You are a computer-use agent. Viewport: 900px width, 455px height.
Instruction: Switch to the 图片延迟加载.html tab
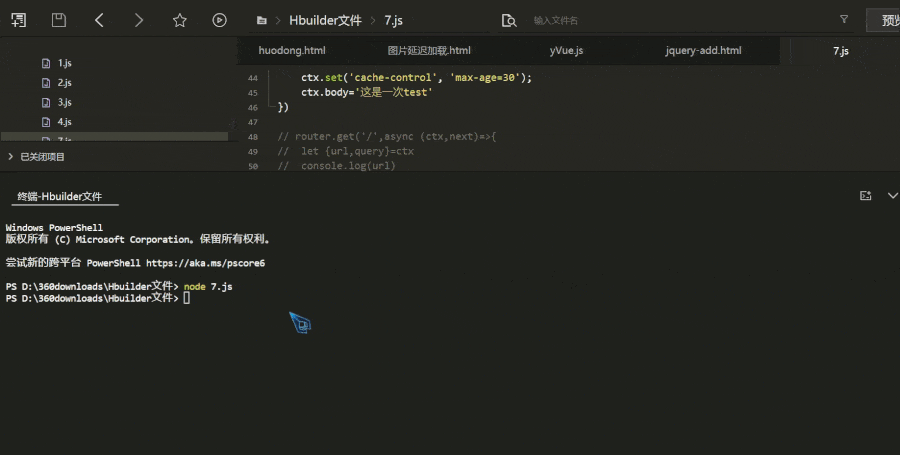pyautogui.click(x=429, y=50)
